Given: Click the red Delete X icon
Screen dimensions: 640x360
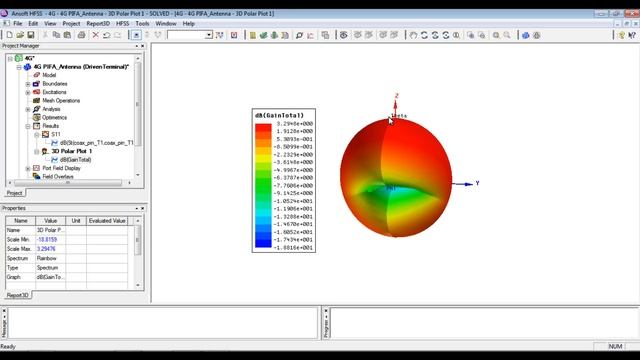Looking at the screenshot, I should [x=96, y=35].
